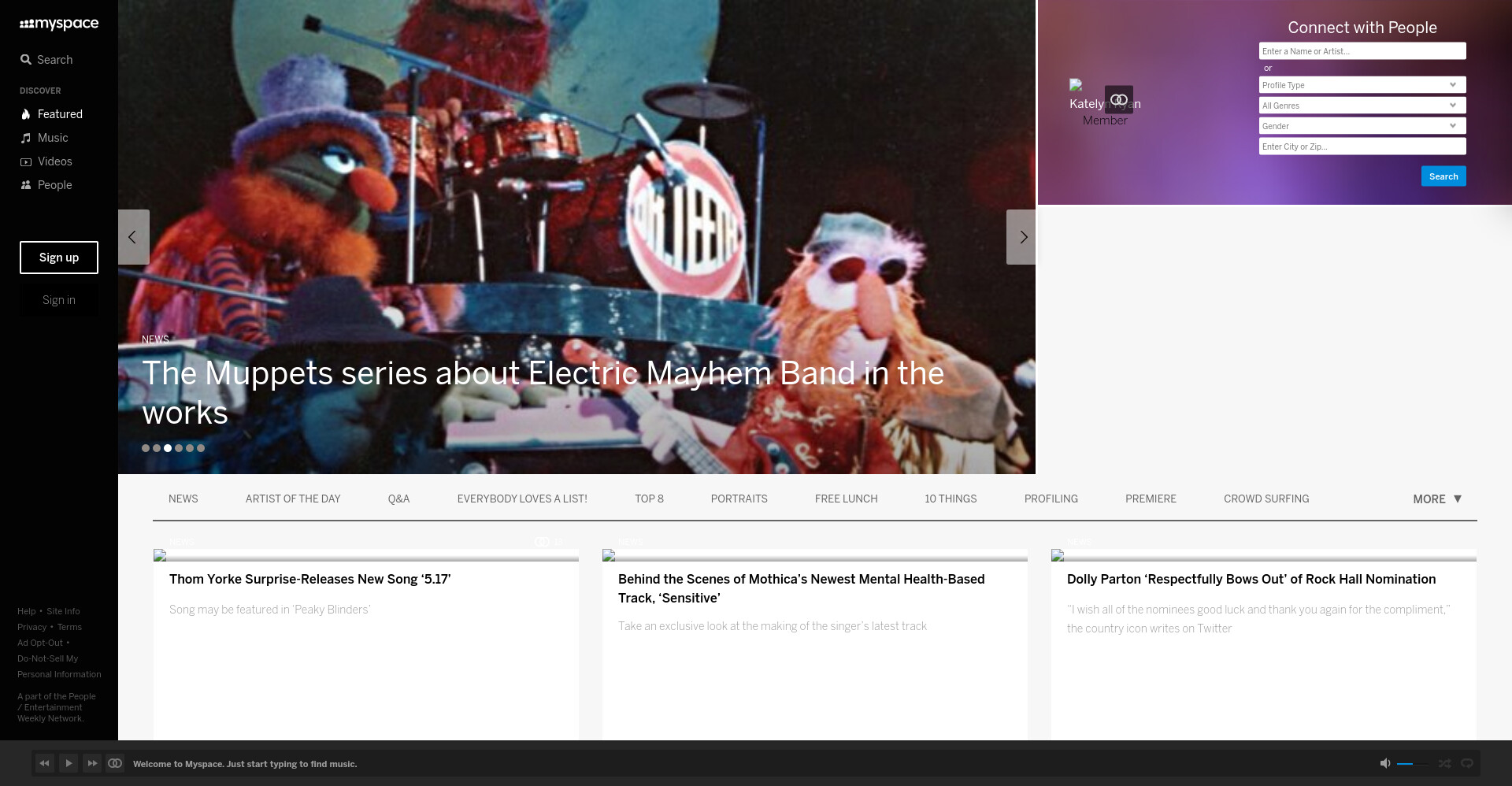
Task: Select the second carousel dot
Action: (157, 448)
